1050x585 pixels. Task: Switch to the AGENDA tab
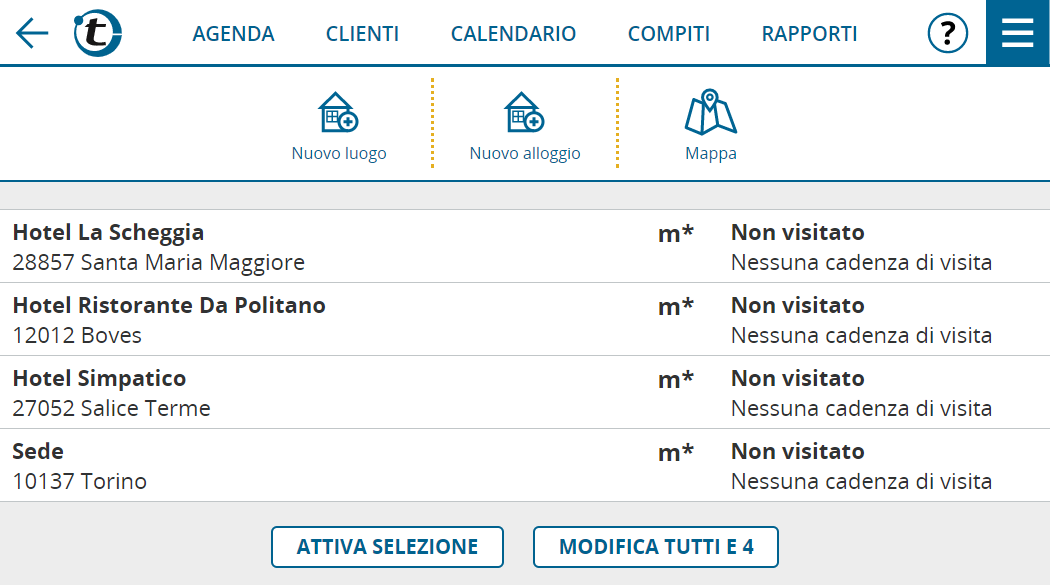(x=233, y=33)
